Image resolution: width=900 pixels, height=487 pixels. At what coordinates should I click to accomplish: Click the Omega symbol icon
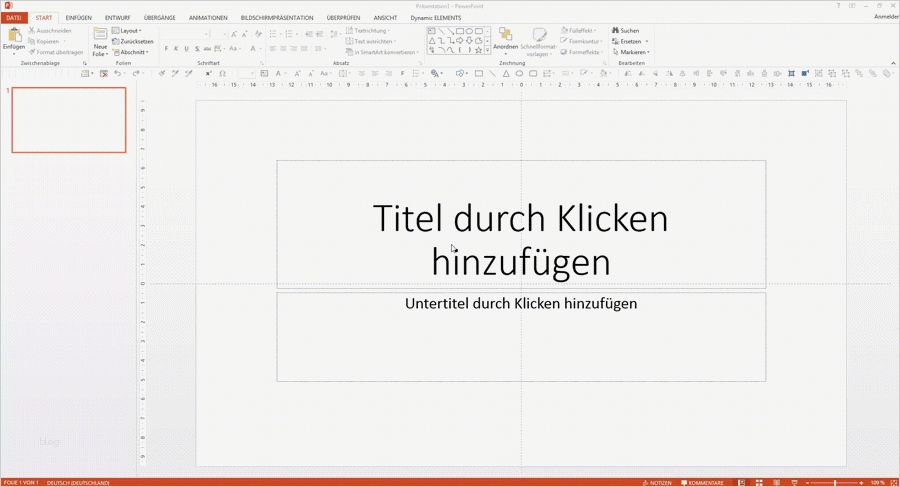[222, 74]
